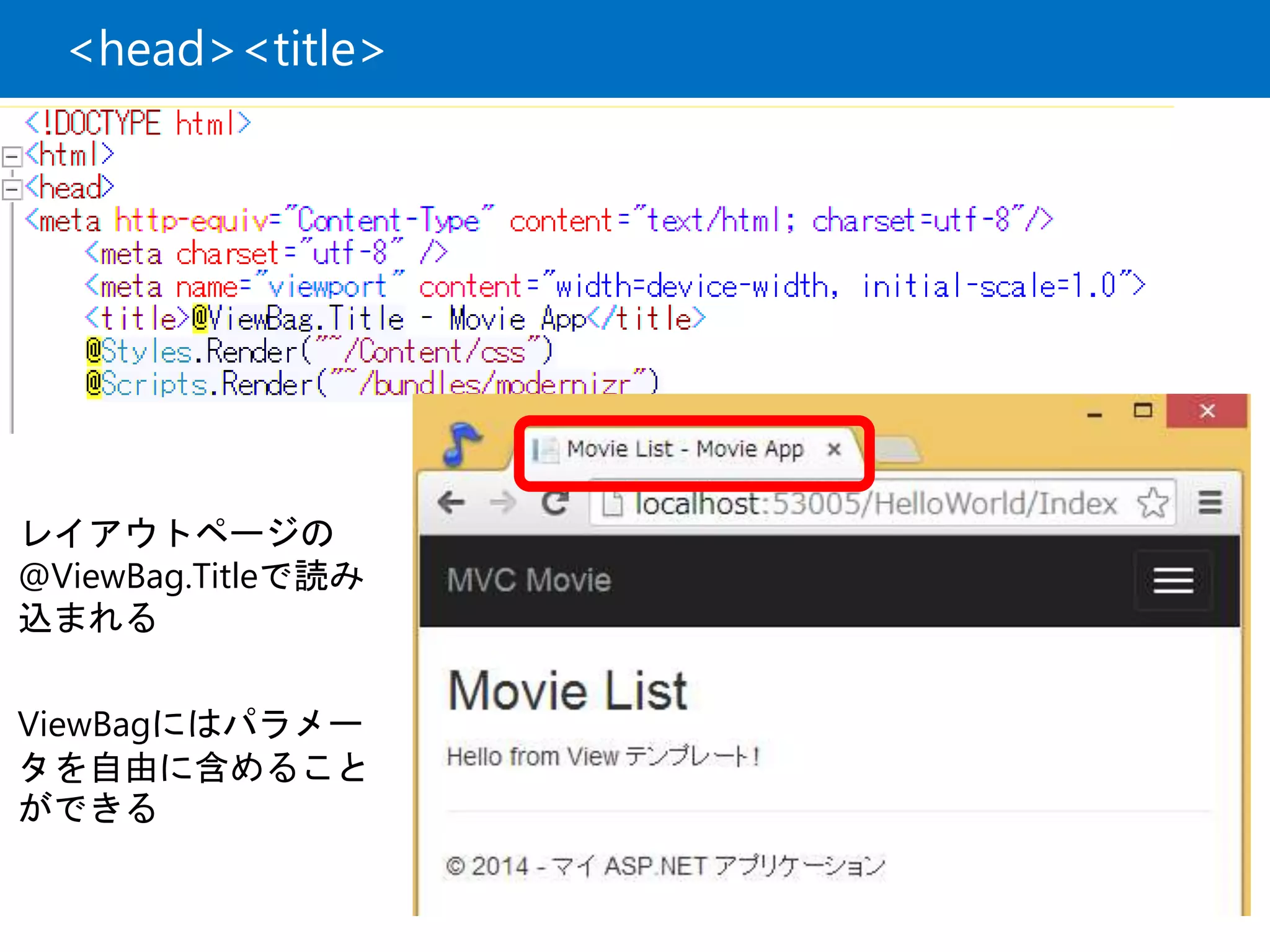
Task: Click the 'Hello from View テンプレート!' text
Action: (x=603, y=756)
